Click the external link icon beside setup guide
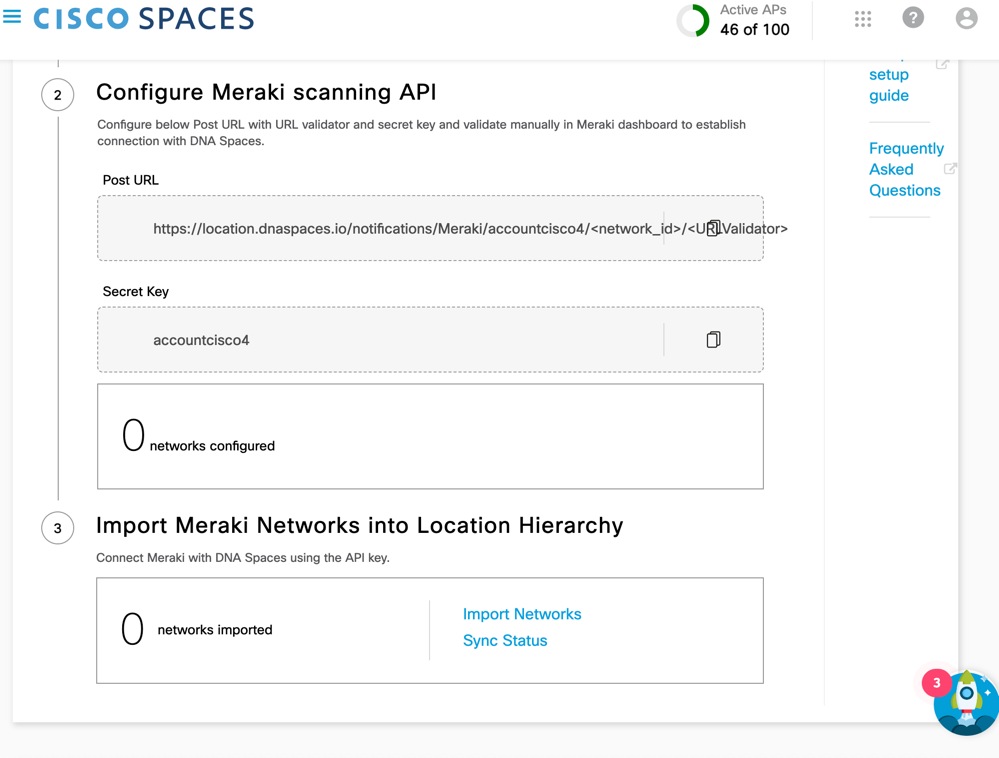 (941, 62)
